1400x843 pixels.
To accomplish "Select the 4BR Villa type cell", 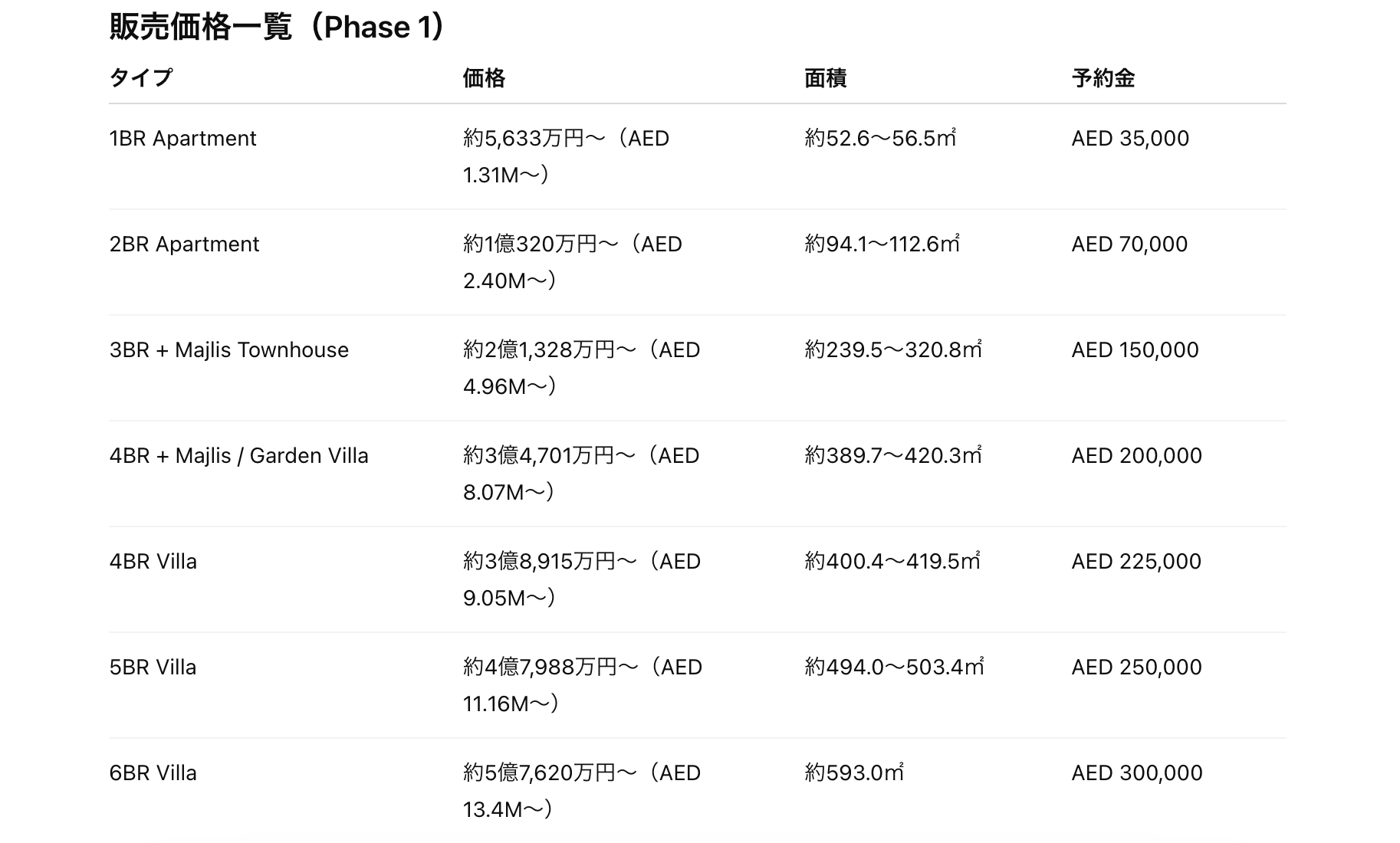I will coord(153,562).
